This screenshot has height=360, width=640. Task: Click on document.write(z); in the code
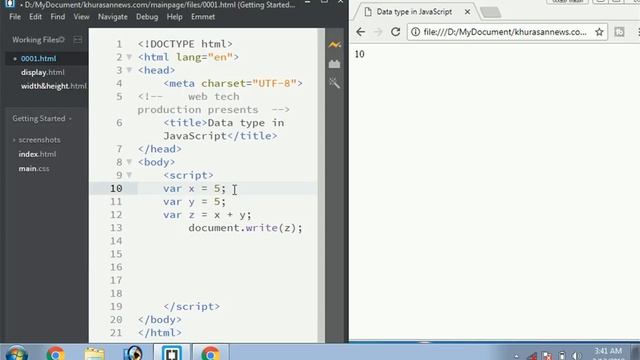click(245, 228)
